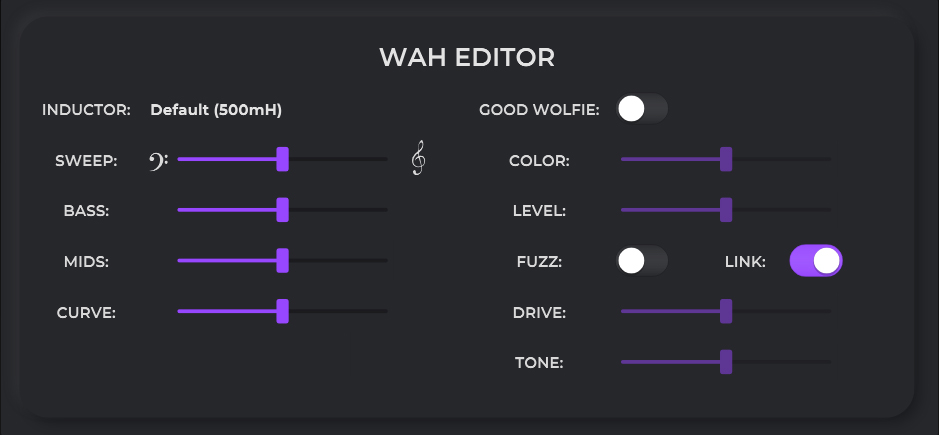Click the Level slider handle
The height and width of the screenshot is (435, 939).
click(x=726, y=210)
